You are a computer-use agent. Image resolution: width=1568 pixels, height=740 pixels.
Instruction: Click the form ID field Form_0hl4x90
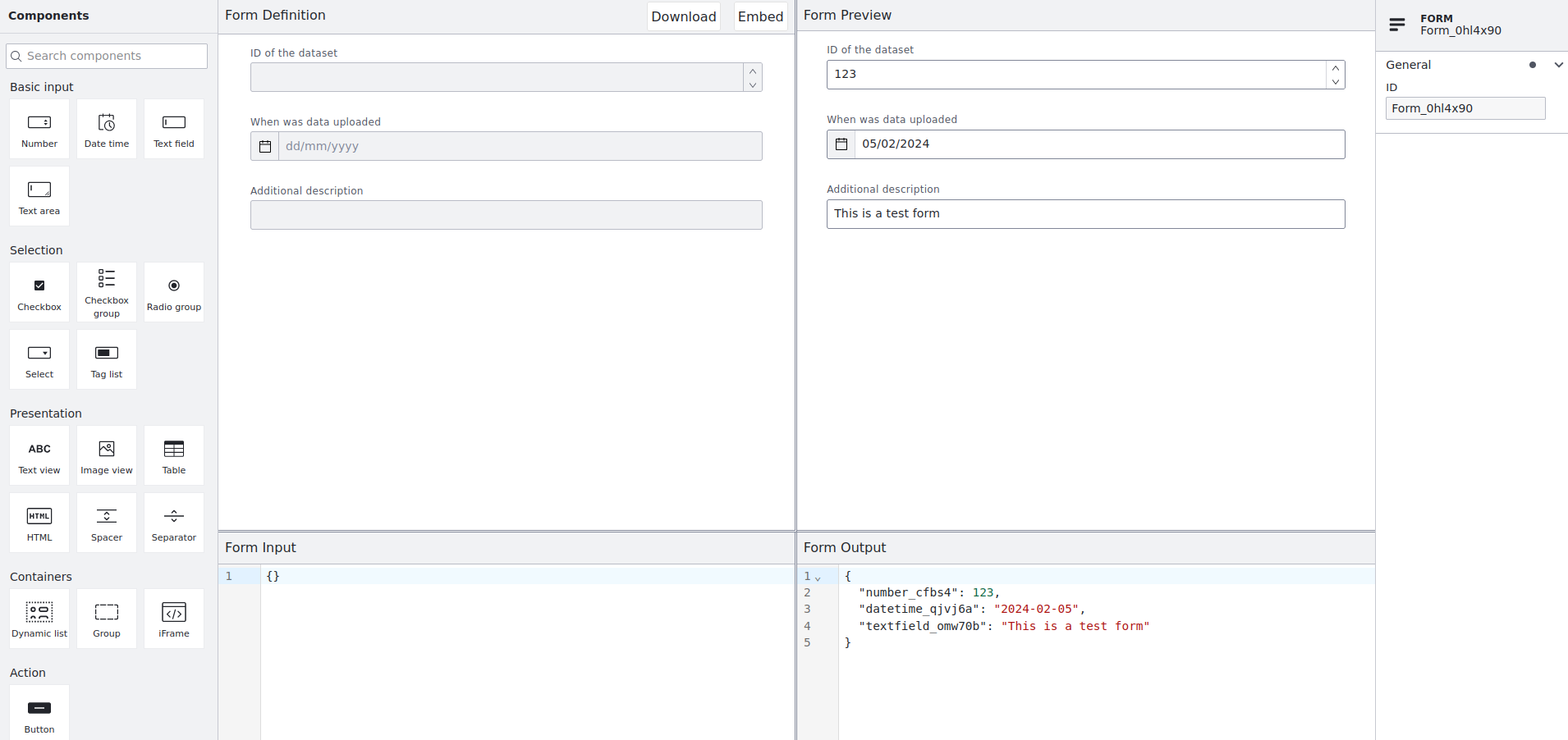1465,108
